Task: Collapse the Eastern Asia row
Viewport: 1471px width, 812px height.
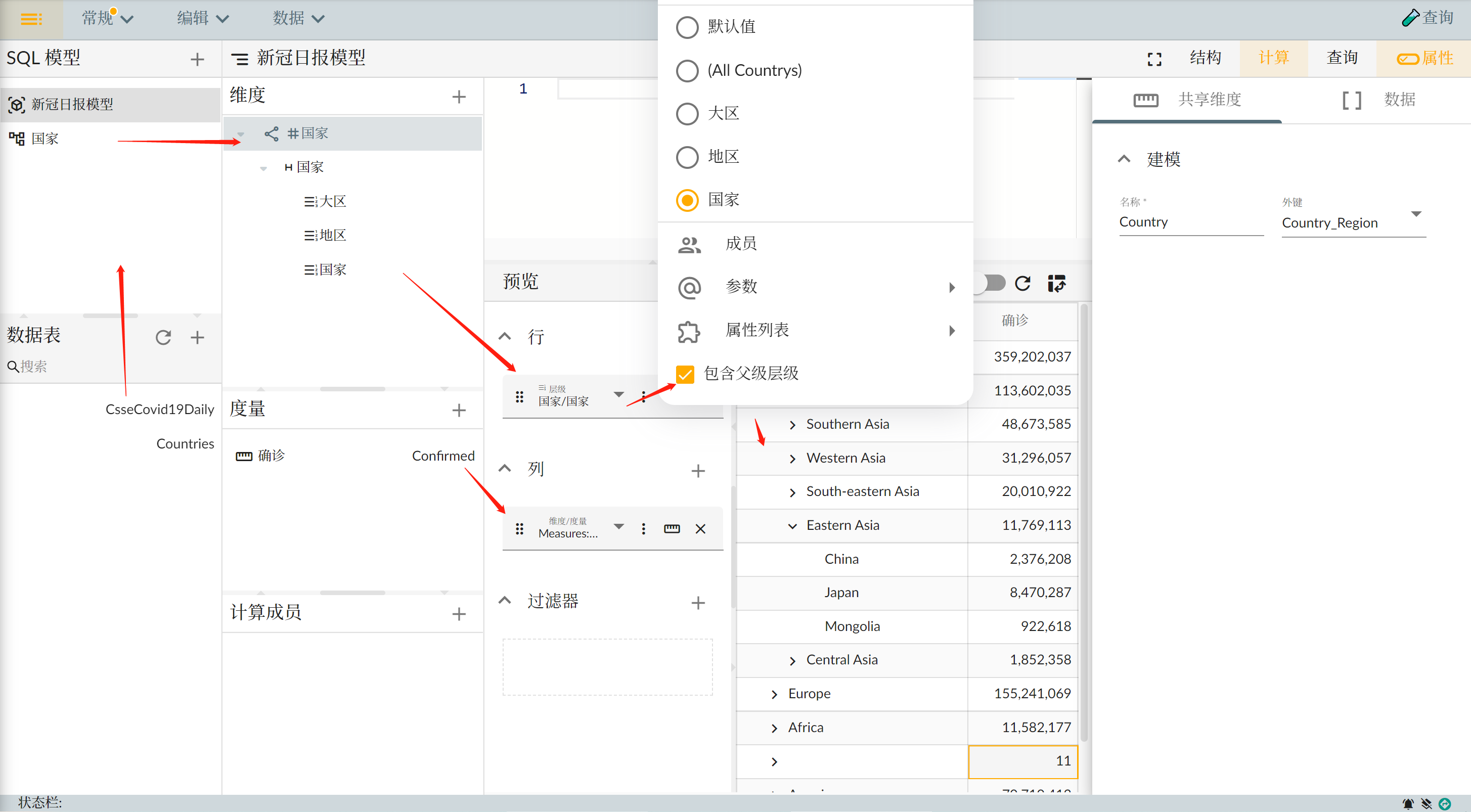Action: (792, 526)
